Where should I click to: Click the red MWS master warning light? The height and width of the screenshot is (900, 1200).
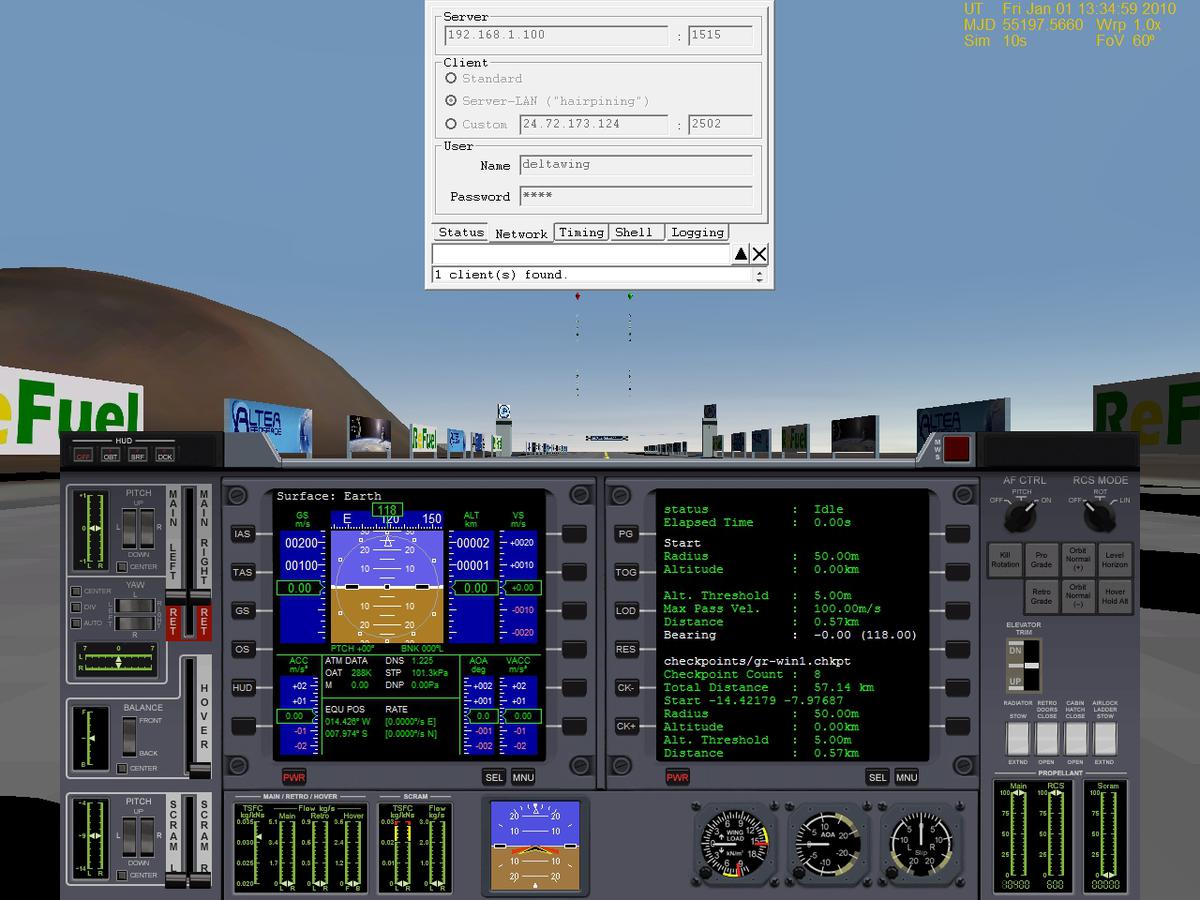tap(957, 448)
